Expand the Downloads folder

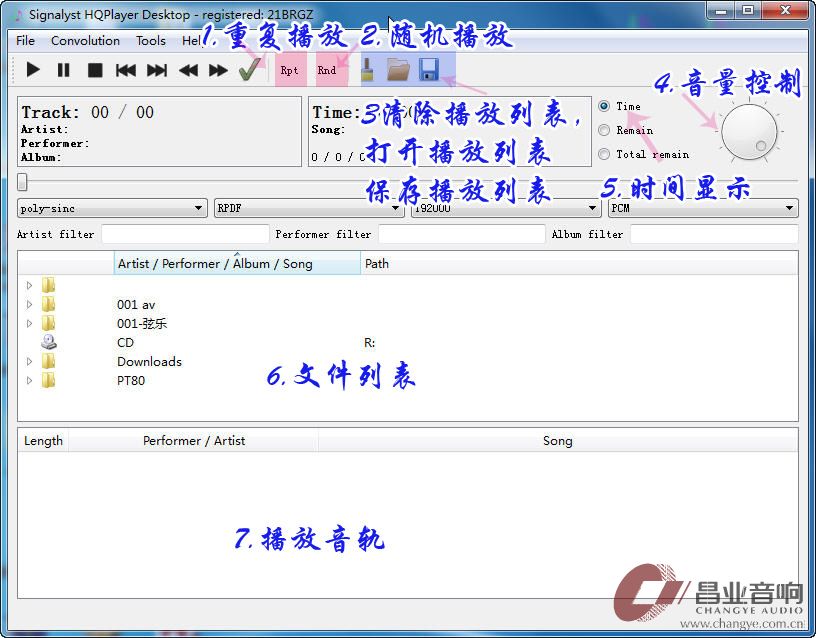click(x=29, y=361)
